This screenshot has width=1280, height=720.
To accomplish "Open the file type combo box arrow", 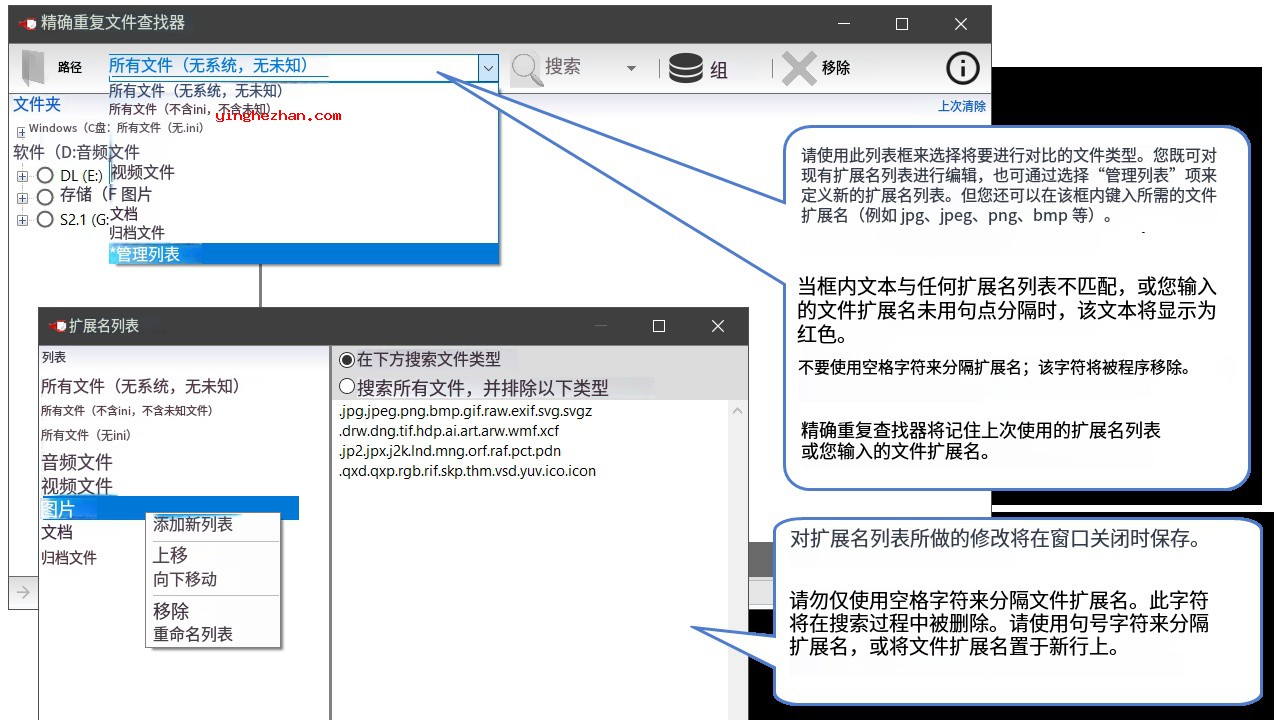I will 488,68.
